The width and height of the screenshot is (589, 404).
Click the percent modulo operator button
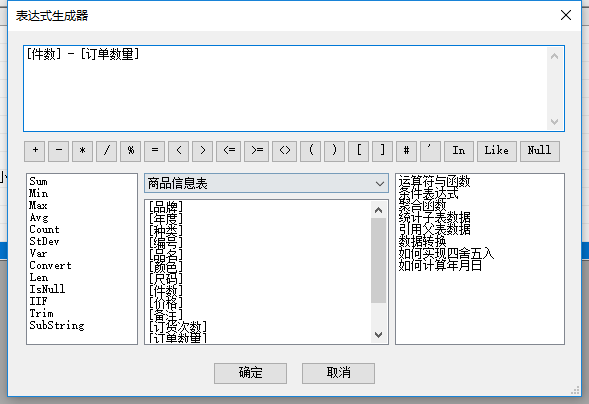[131, 151]
